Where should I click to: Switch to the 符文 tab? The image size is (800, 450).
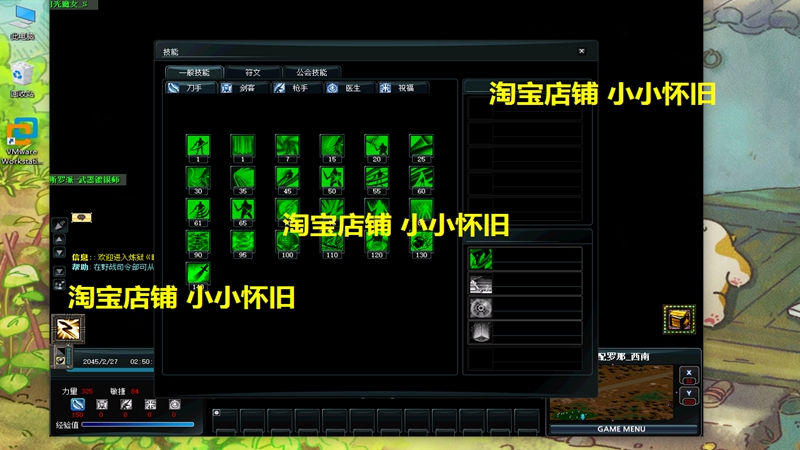pyautogui.click(x=253, y=72)
